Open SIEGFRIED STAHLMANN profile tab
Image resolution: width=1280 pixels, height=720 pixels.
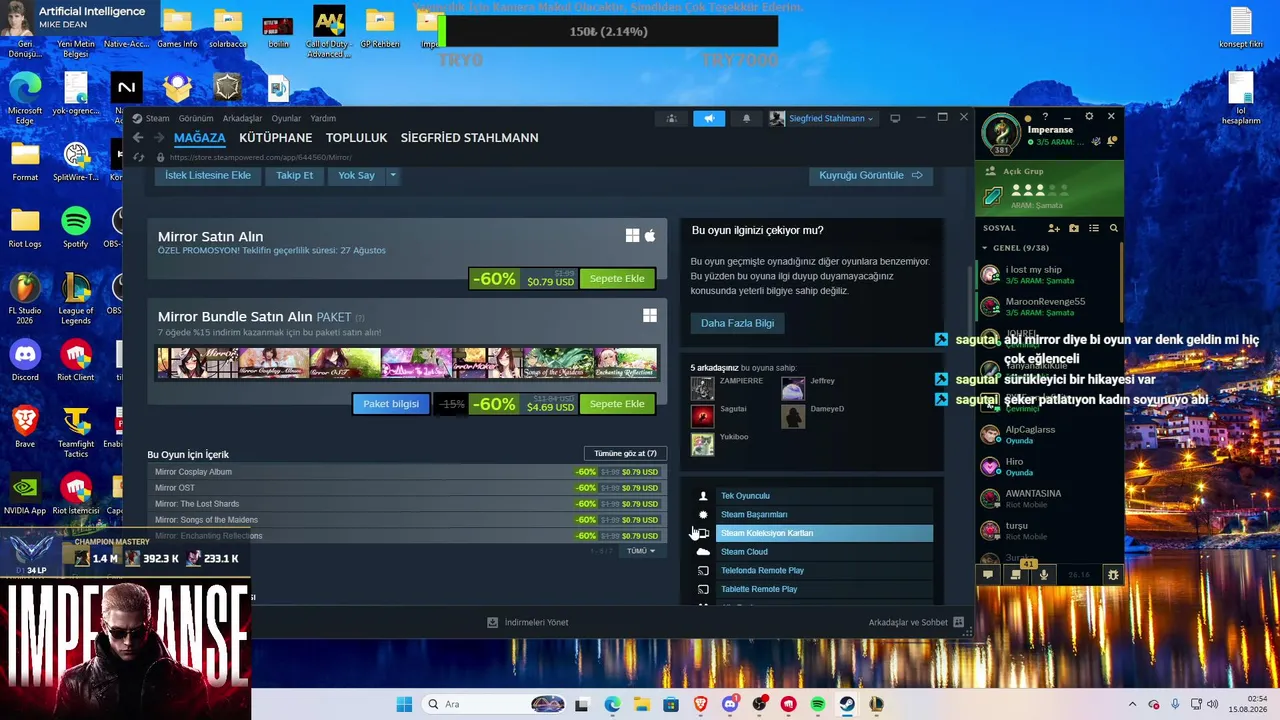tap(470, 138)
